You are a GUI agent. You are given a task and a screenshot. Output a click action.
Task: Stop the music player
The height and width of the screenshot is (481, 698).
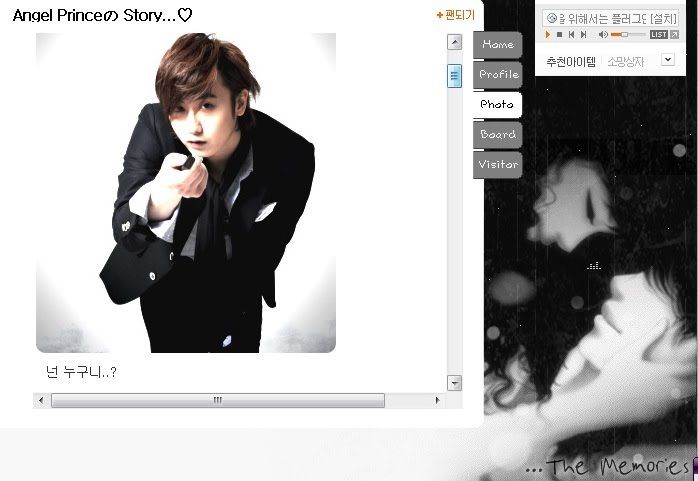click(x=560, y=35)
